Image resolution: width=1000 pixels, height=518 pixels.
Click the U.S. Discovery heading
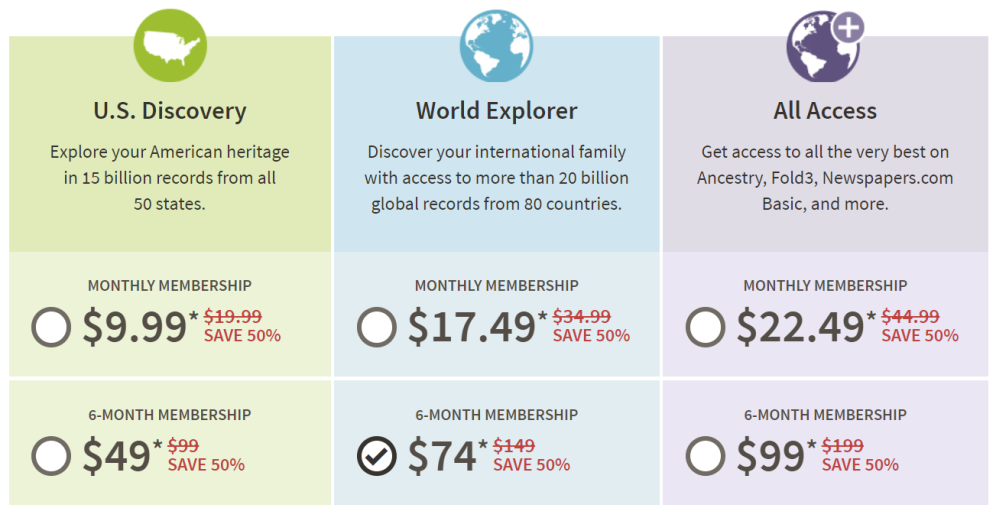170,111
